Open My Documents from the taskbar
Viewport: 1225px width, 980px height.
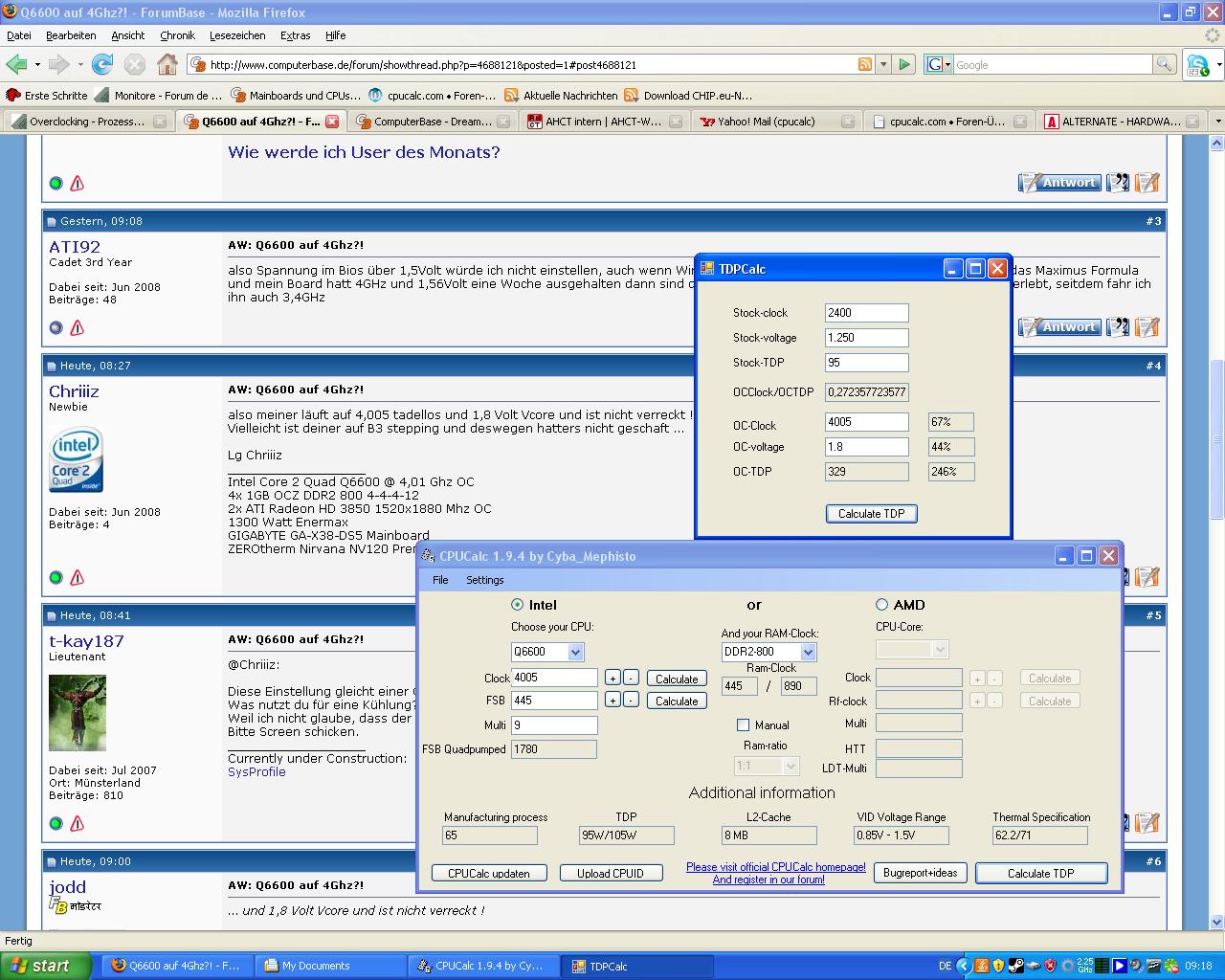tap(333, 966)
